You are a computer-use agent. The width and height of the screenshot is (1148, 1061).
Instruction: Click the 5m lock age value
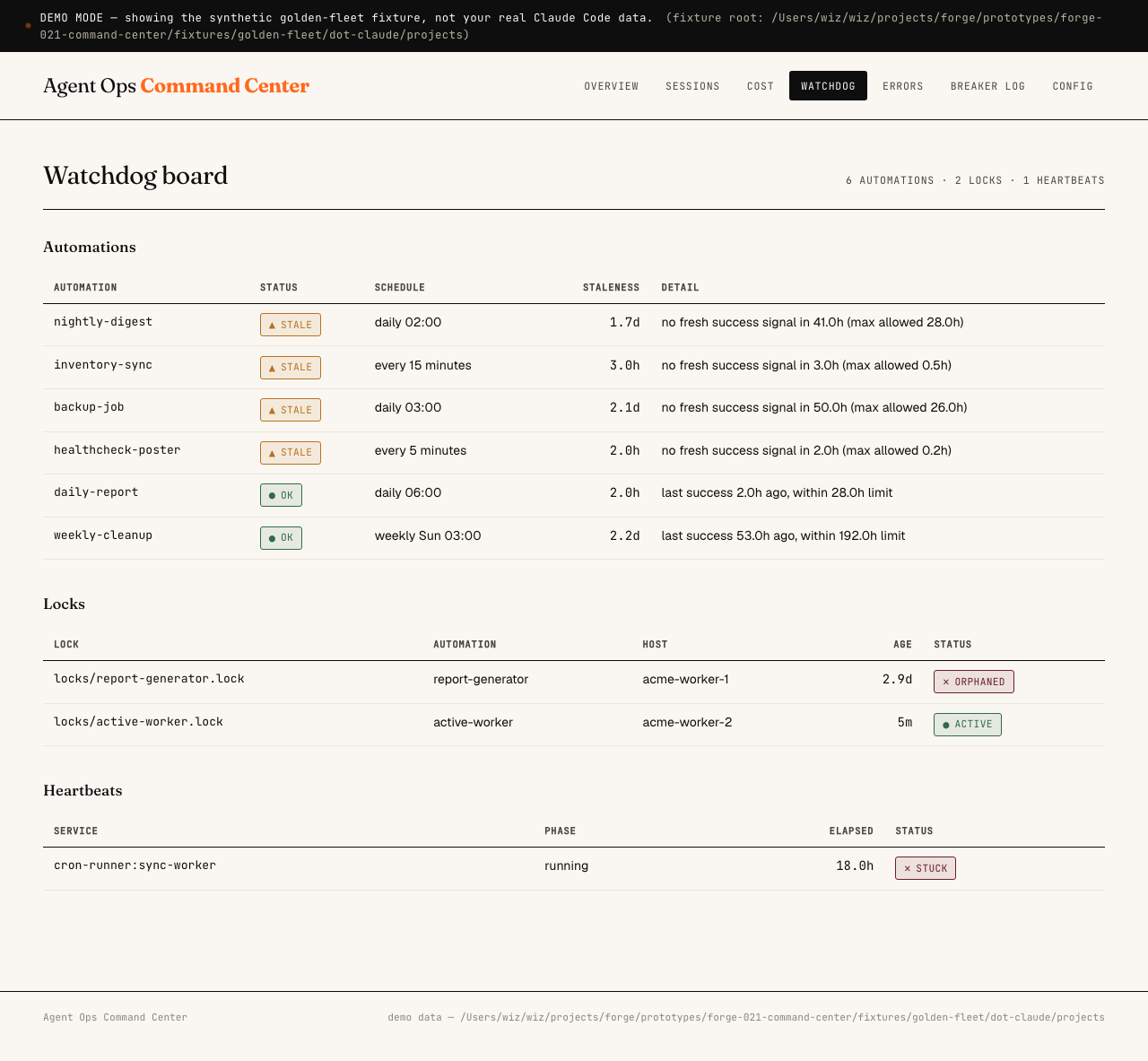(x=904, y=722)
